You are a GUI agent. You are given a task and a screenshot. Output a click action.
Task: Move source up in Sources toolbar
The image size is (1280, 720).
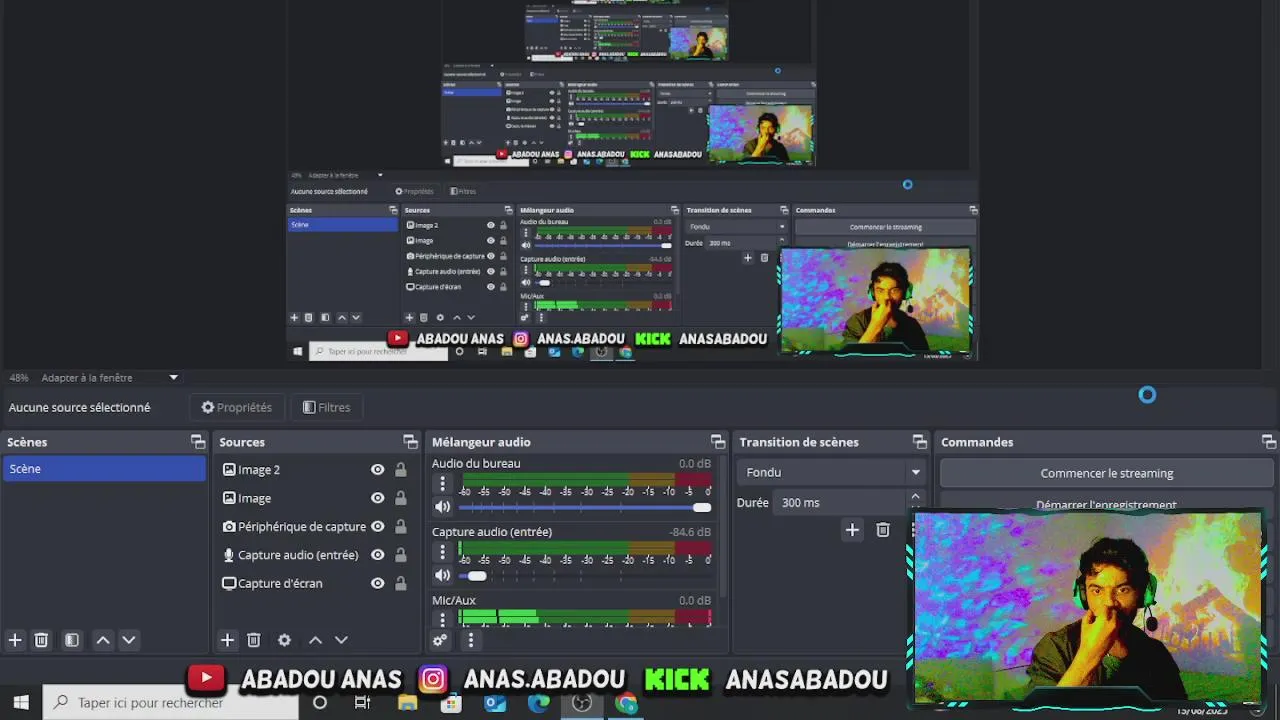(x=315, y=640)
